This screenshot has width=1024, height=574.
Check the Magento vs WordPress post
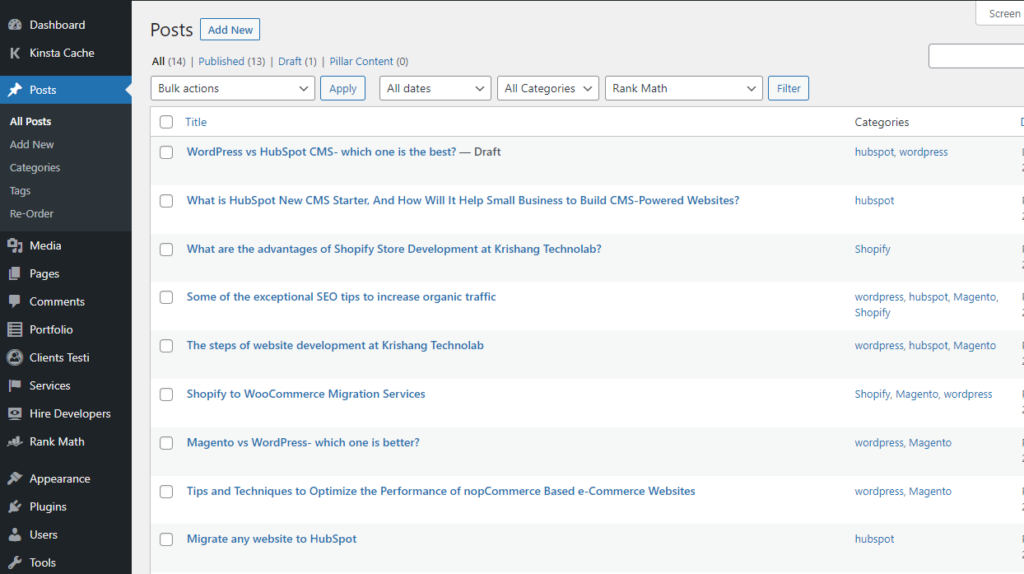click(167, 443)
